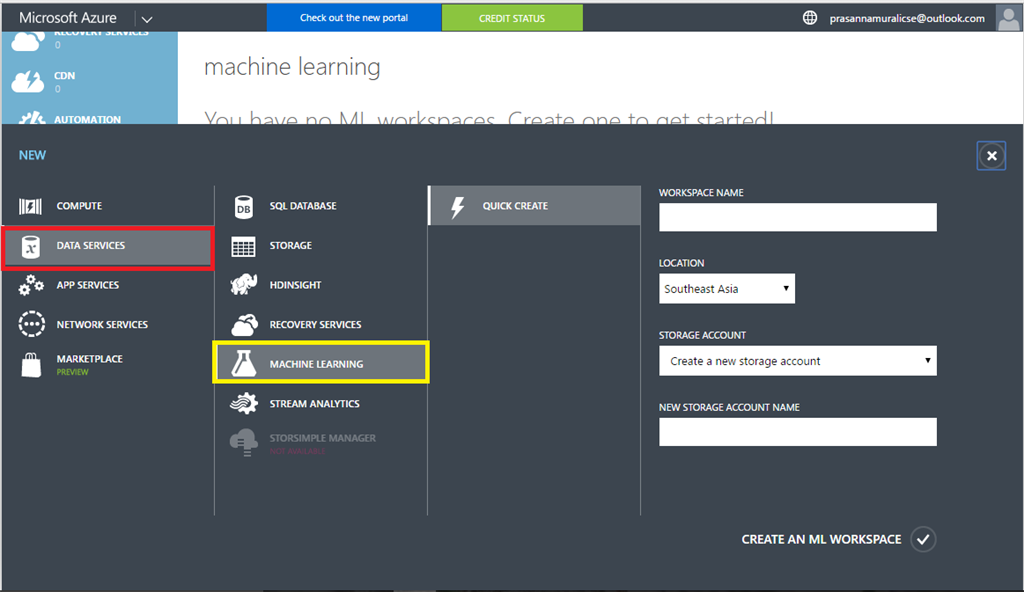Image resolution: width=1024 pixels, height=592 pixels.
Task: Choose HDInsight from the services list
Action: [321, 285]
